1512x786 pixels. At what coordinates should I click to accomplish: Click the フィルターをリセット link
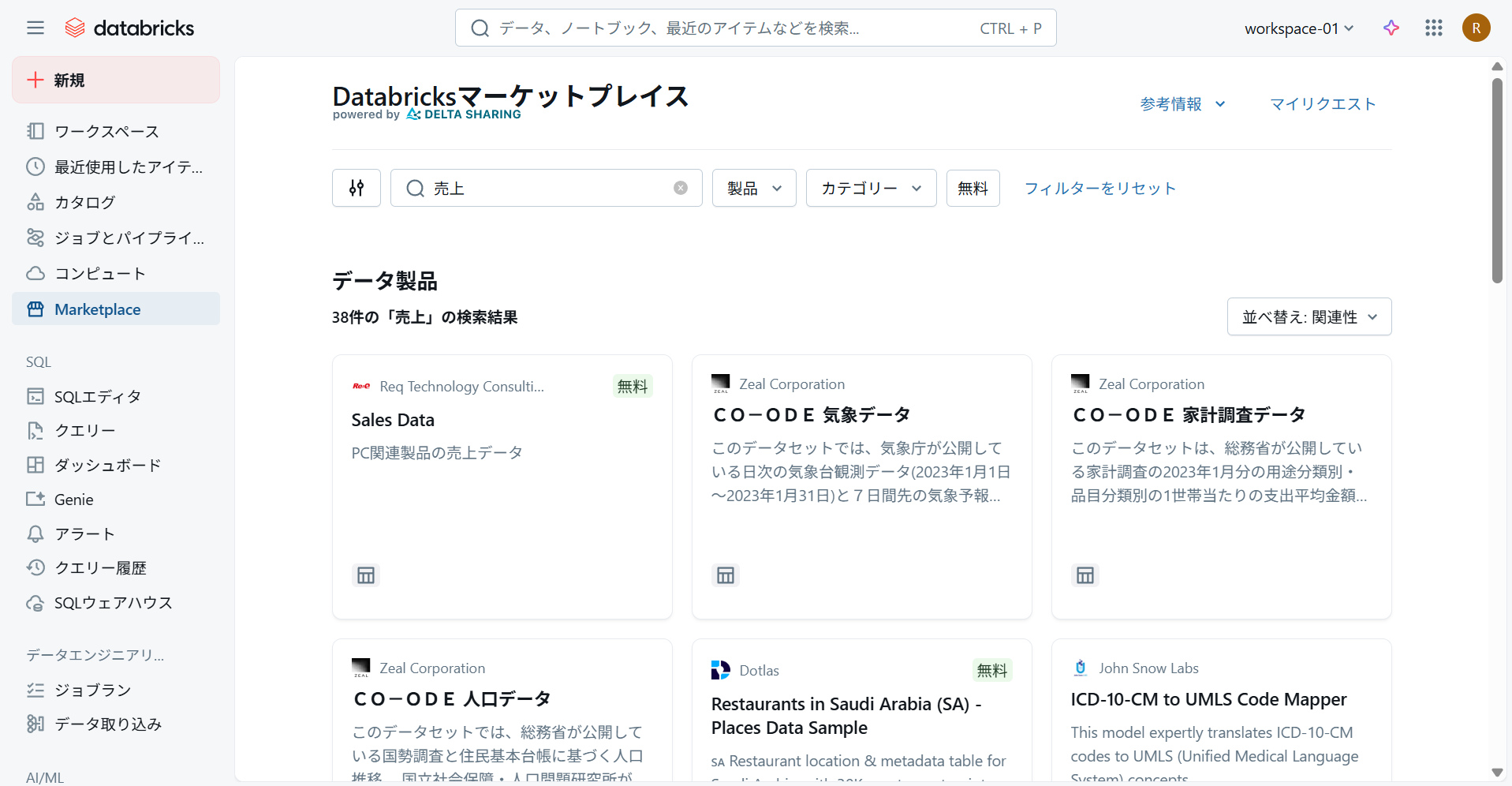click(1099, 188)
